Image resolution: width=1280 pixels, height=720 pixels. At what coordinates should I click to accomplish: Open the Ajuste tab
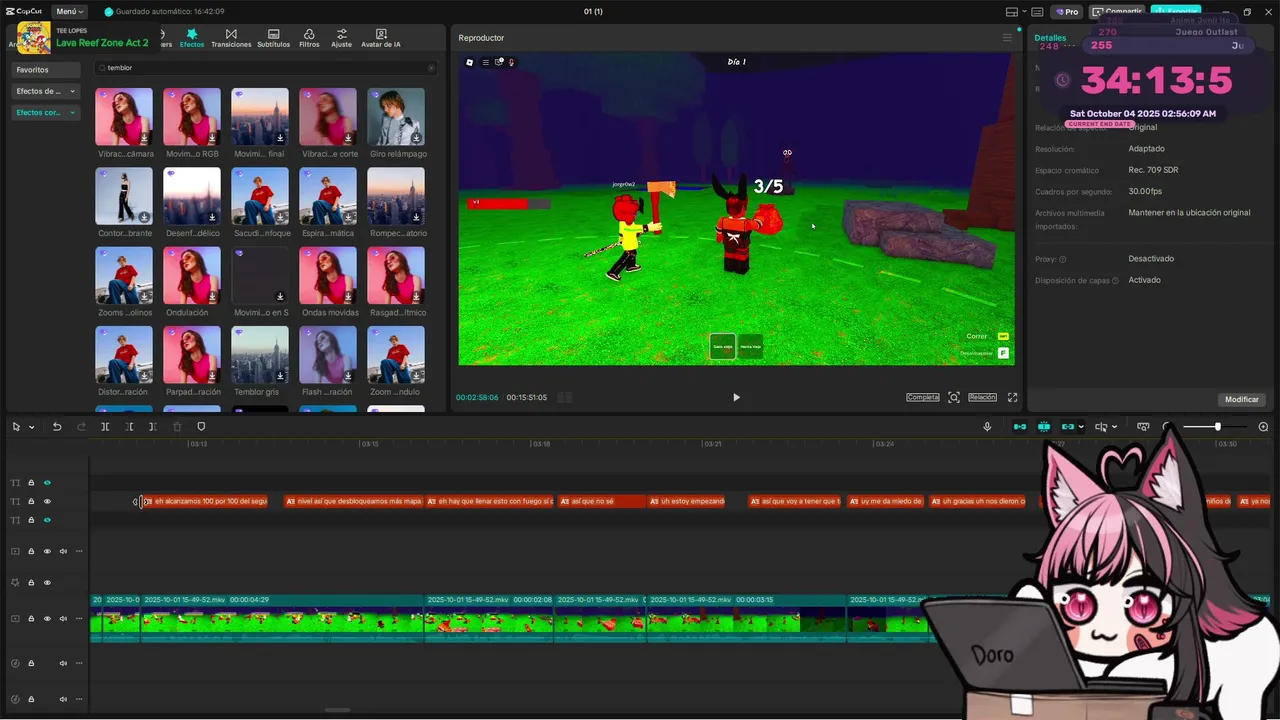[x=341, y=38]
